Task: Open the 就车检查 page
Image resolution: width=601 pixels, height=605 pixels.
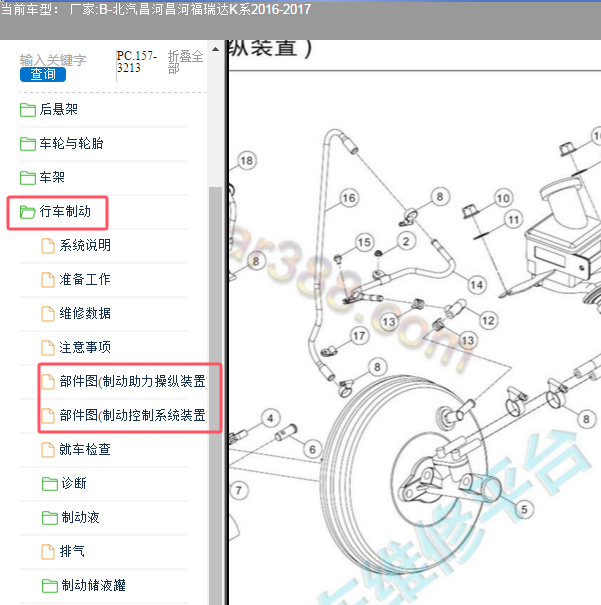Action: pos(85,450)
